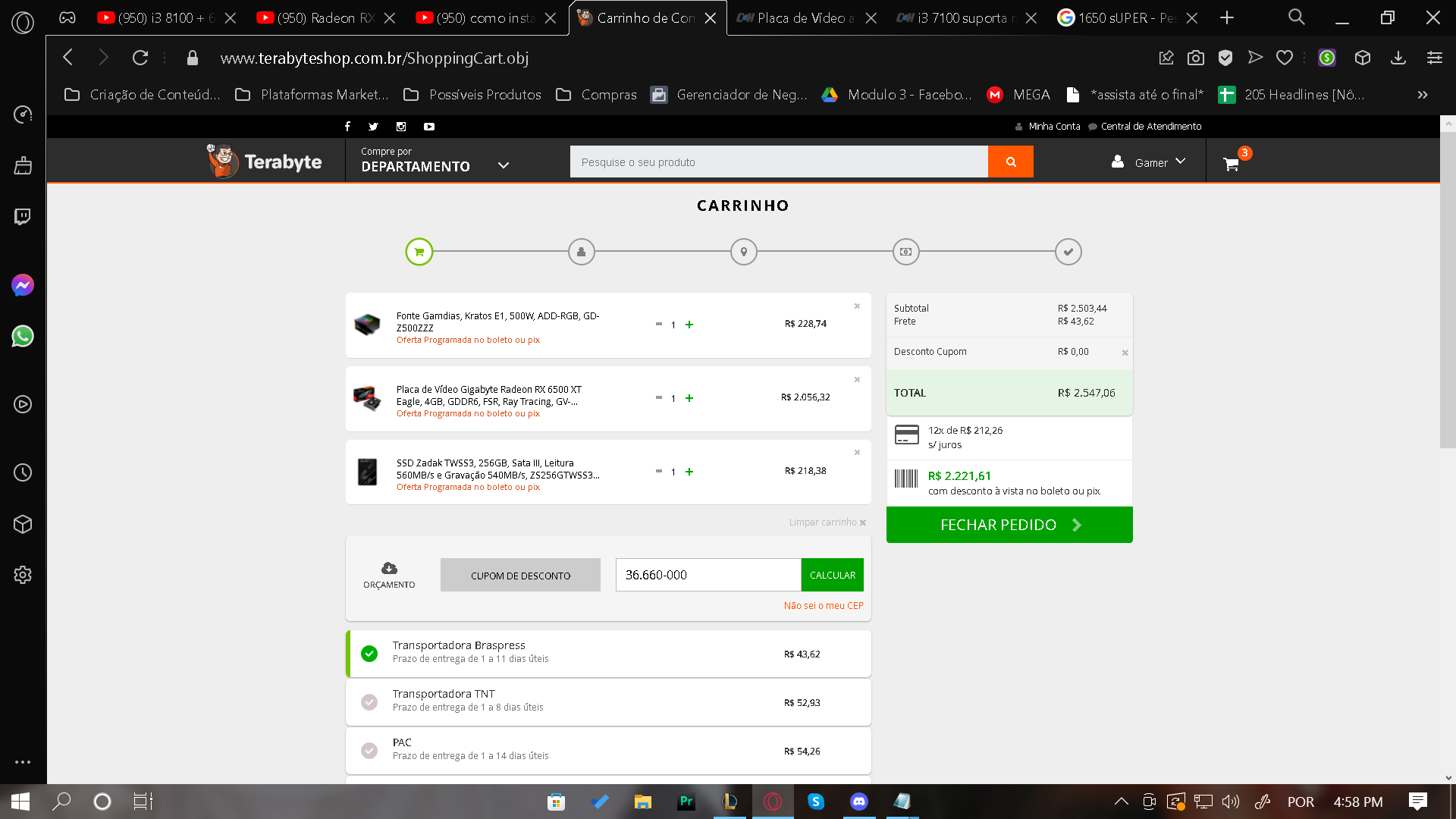
Task: Open Messenger in the Opera sidebar
Action: click(23, 285)
